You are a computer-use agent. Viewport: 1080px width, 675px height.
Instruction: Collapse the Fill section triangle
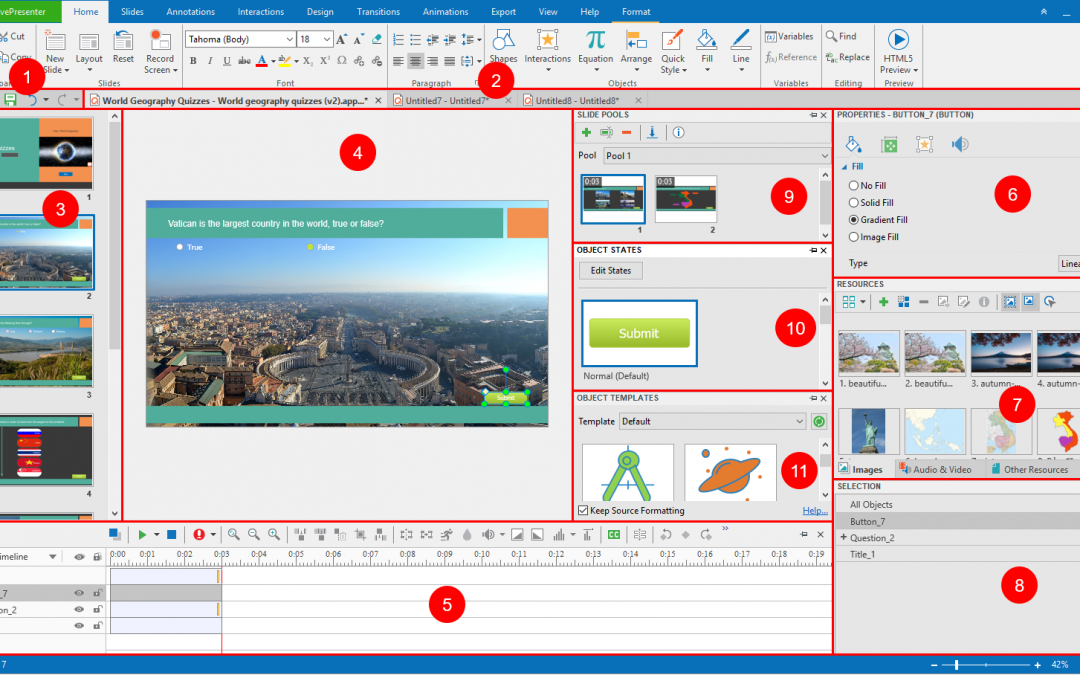tap(844, 167)
